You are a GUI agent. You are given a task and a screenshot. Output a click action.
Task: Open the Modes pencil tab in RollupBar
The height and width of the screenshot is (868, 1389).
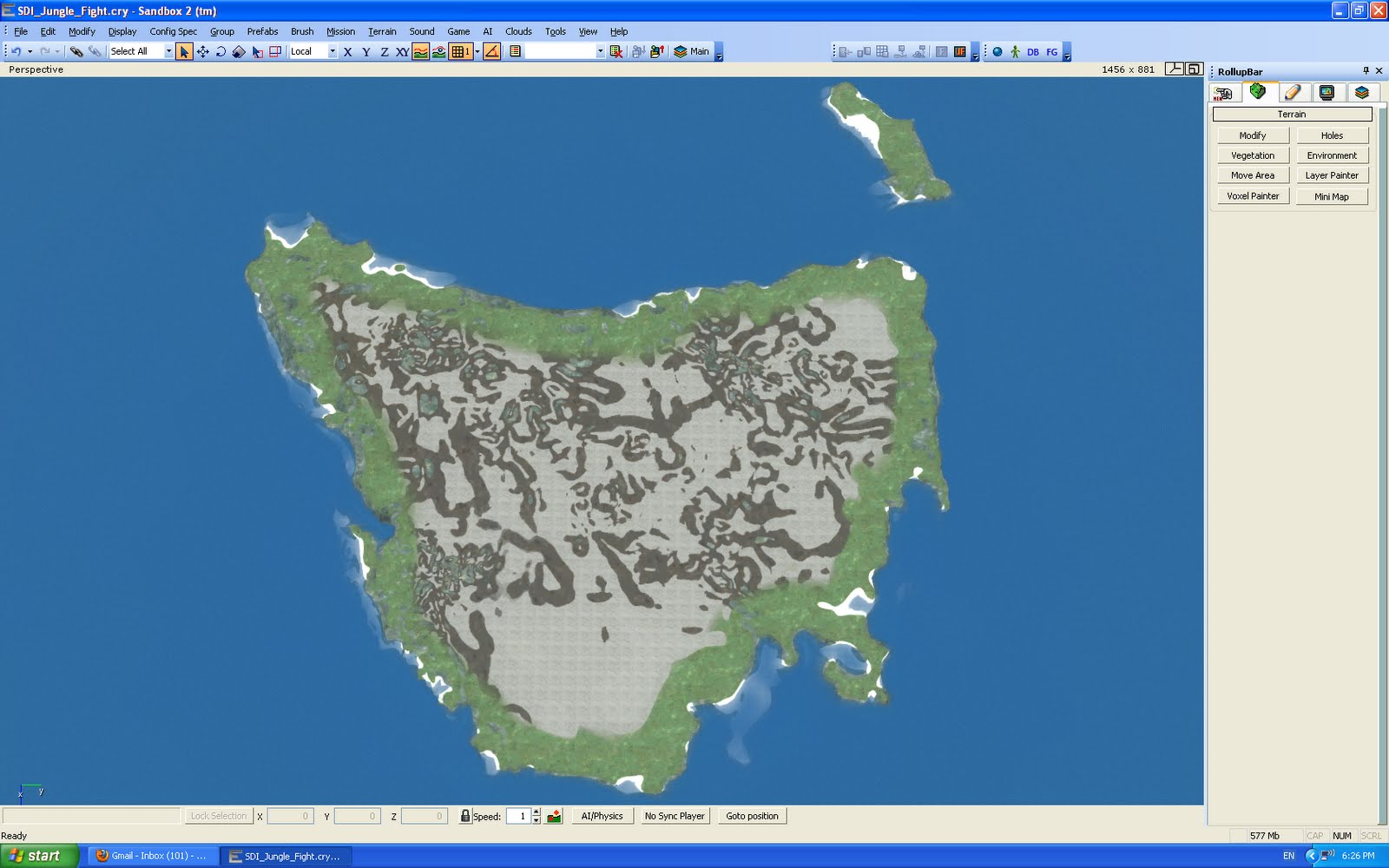pyautogui.click(x=1292, y=93)
